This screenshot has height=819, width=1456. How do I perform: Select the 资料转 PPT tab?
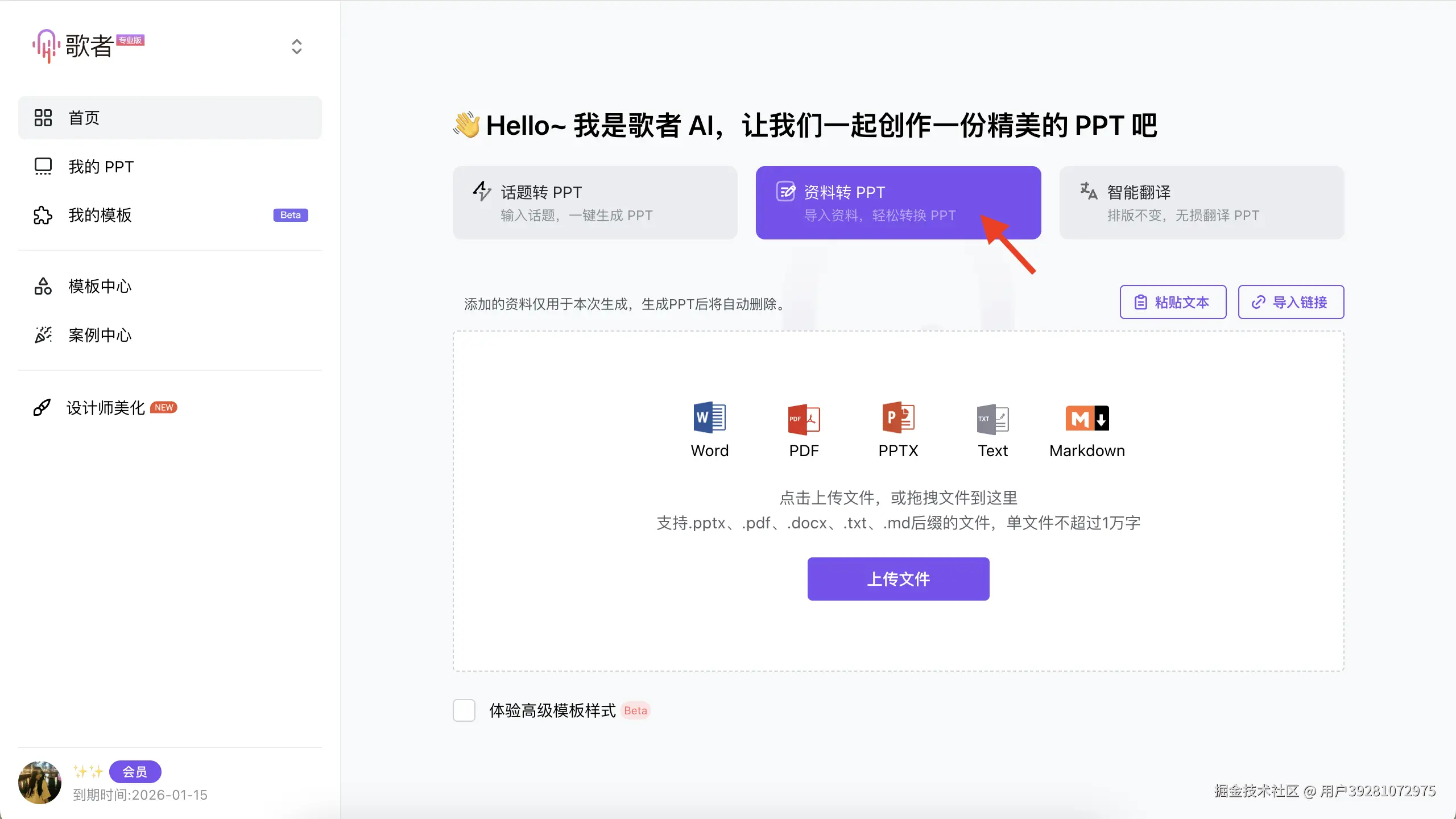coord(897,202)
